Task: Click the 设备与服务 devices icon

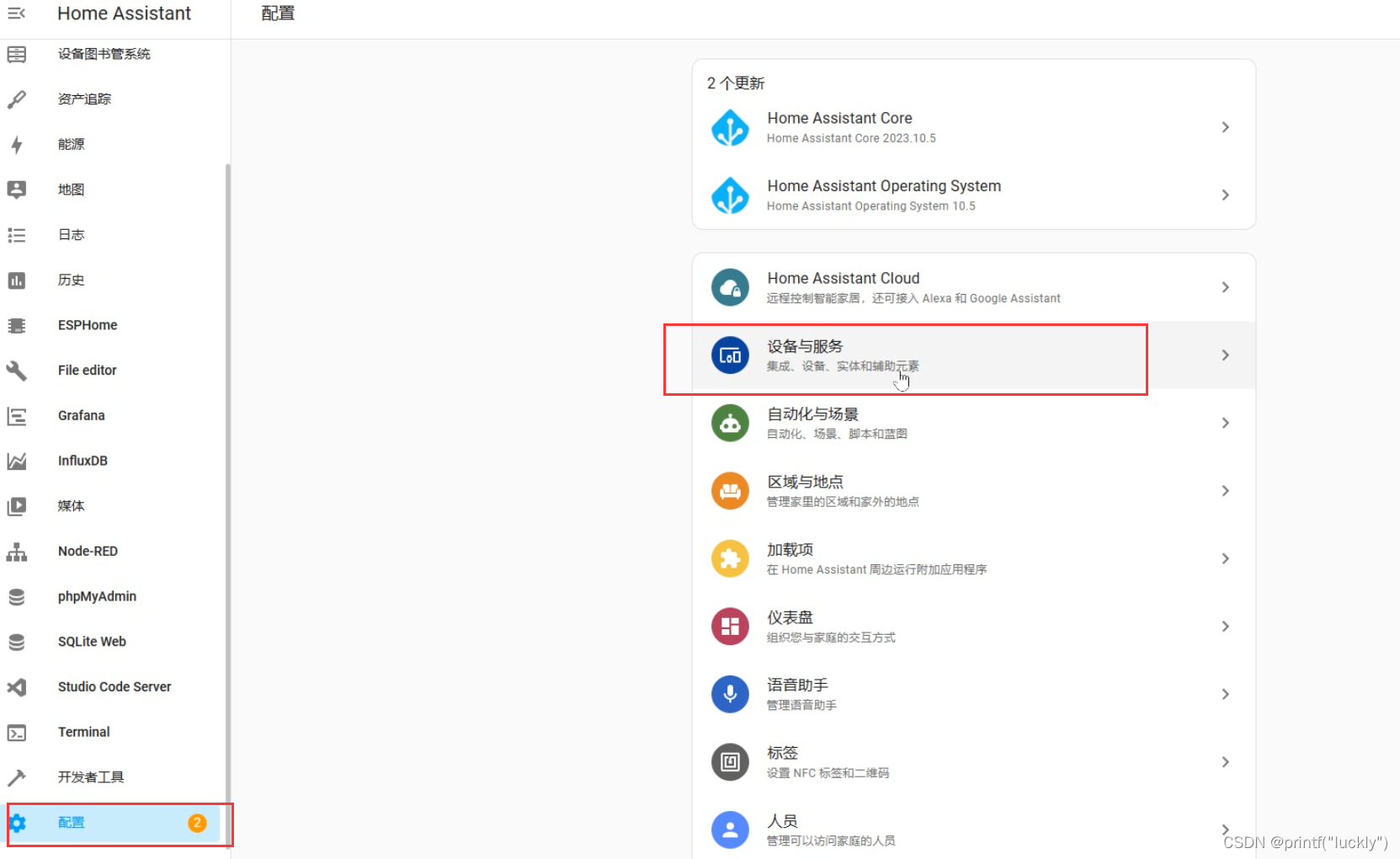Action: pyautogui.click(x=730, y=355)
